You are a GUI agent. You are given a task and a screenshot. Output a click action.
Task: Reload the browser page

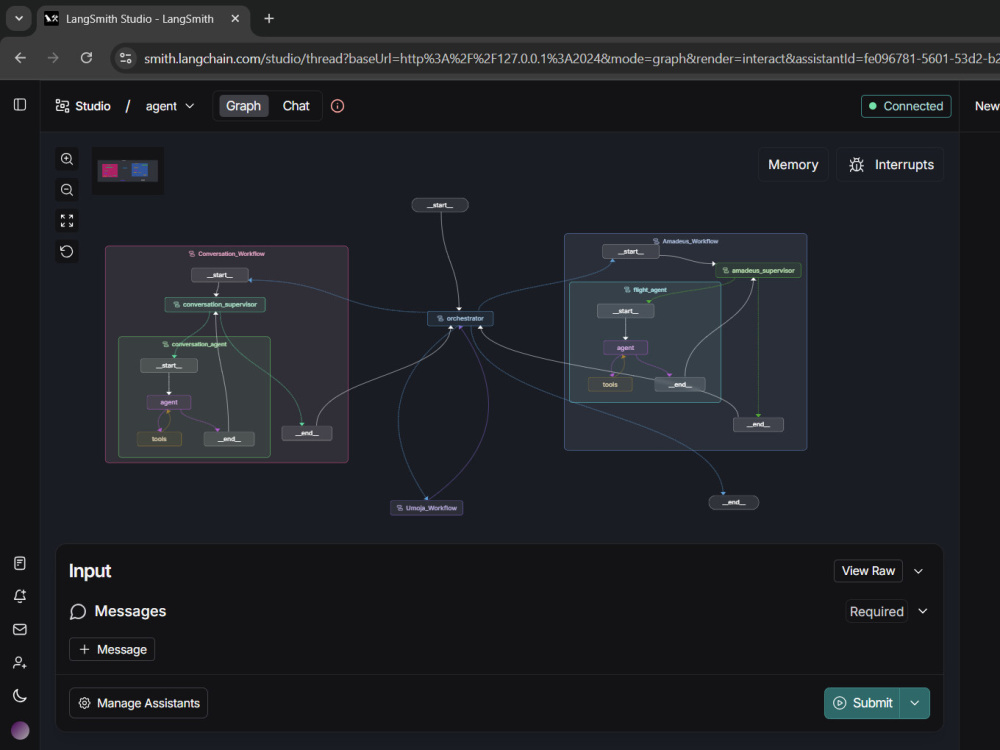[x=86, y=58]
